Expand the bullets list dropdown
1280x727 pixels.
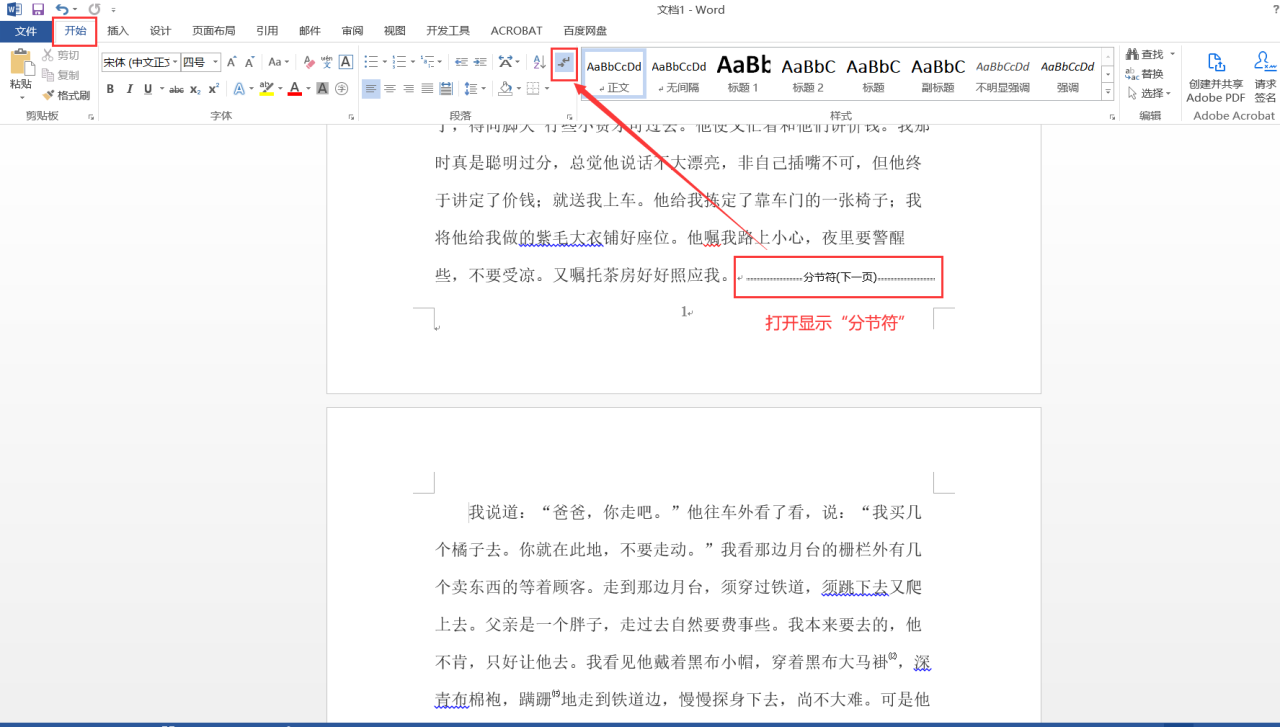pyautogui.click(x=384, y=62)
